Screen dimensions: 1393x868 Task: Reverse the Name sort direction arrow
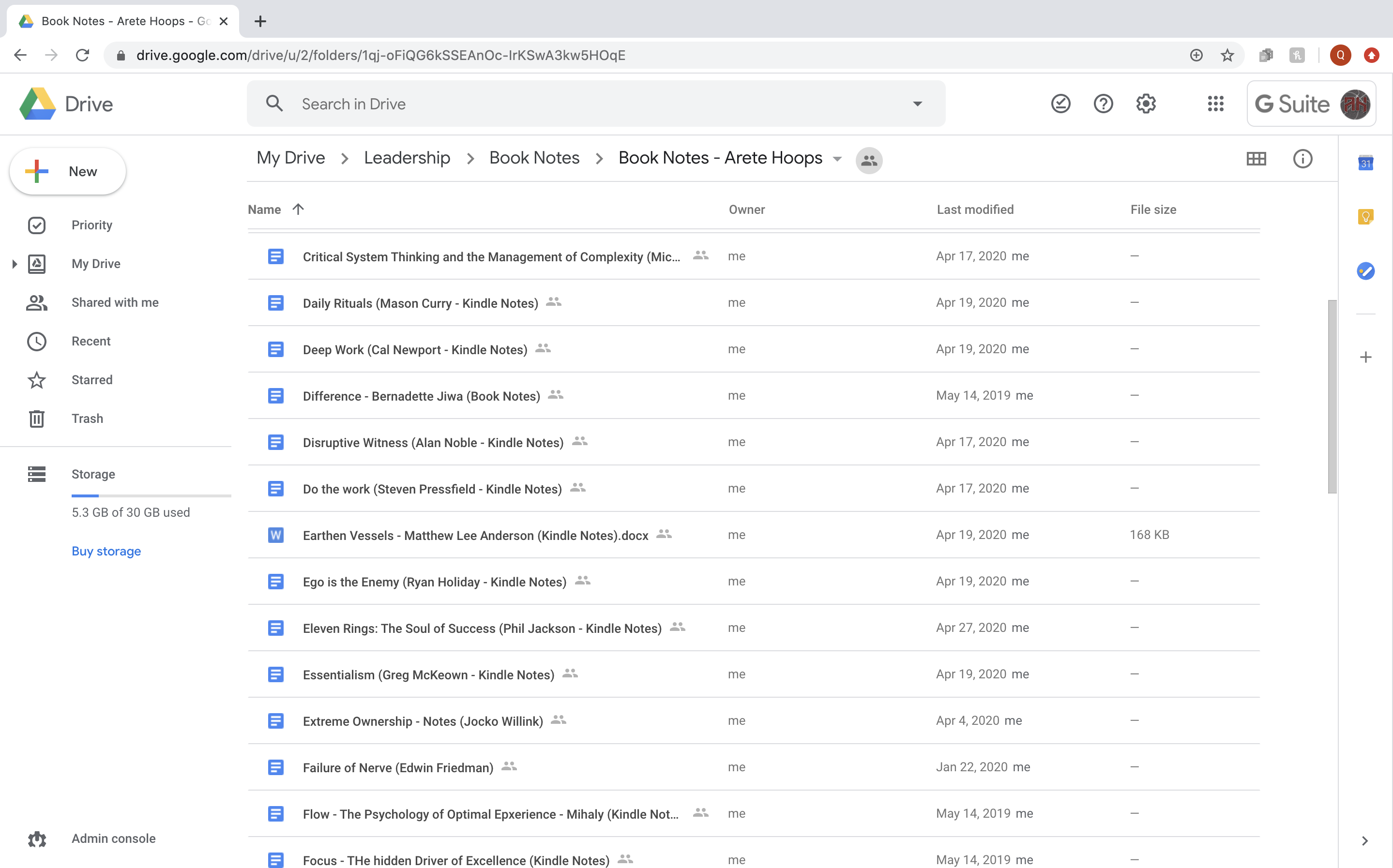(x=298, y=209)
